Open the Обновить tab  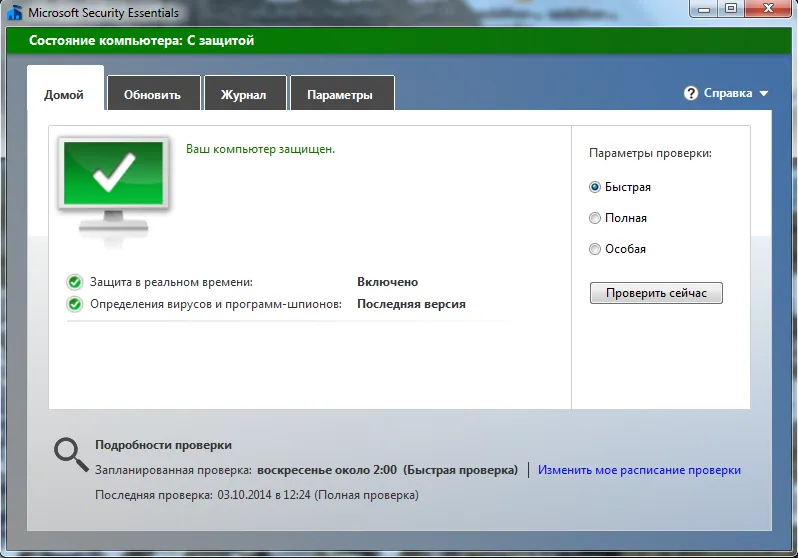153,95
